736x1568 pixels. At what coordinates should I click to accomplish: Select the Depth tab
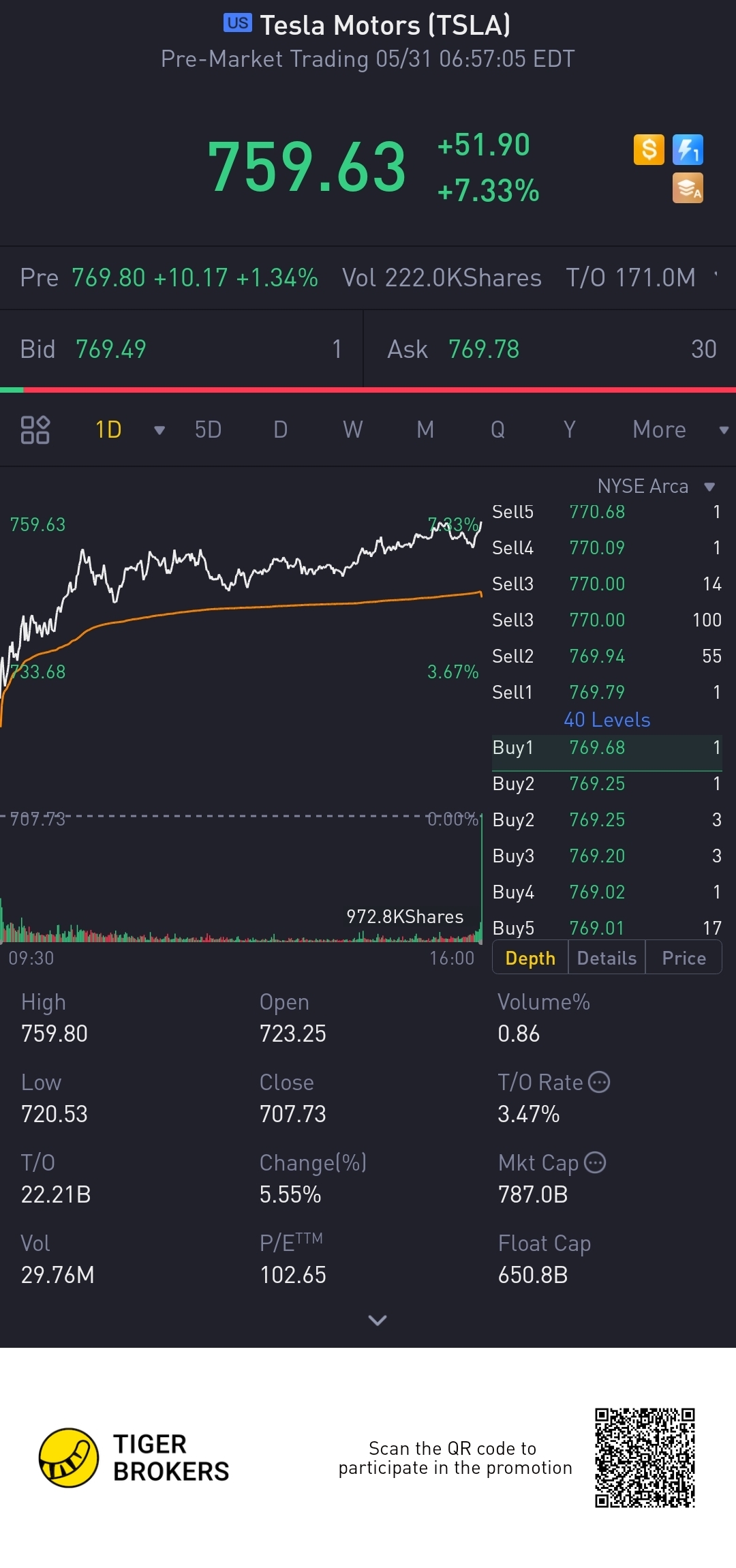530,958
